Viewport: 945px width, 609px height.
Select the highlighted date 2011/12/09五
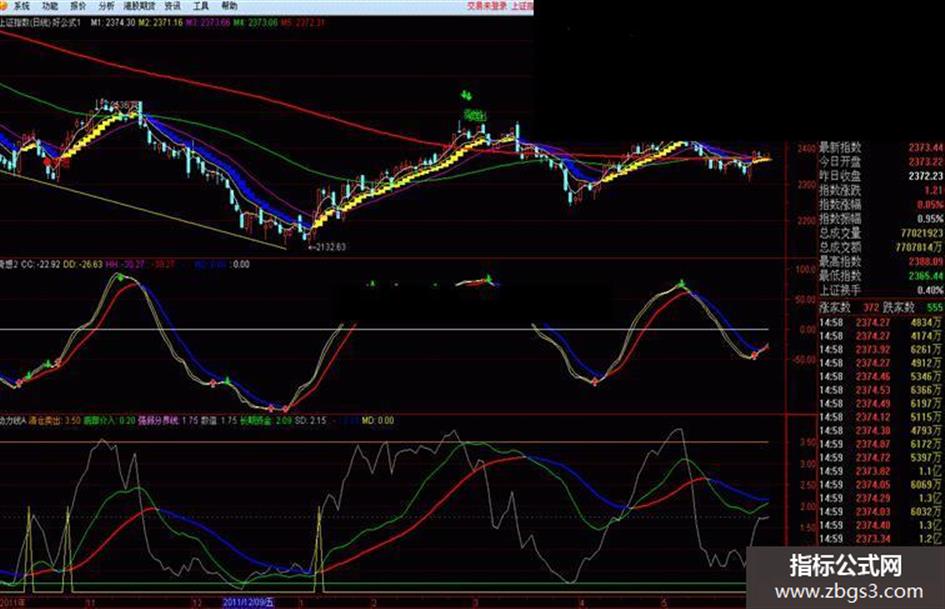(x=248, y=602)
